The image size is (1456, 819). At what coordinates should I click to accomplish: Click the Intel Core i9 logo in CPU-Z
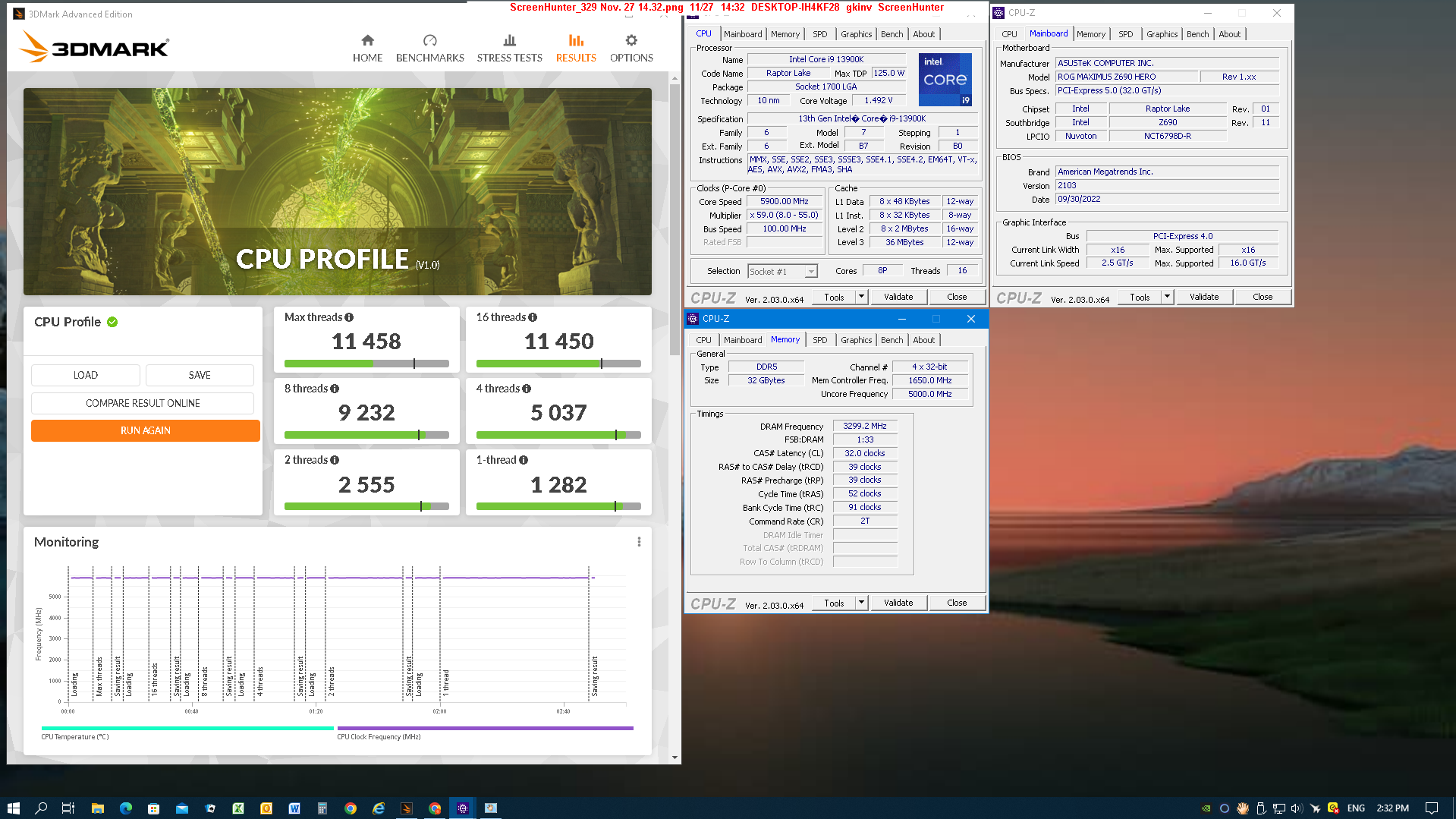tap(945, 79)
